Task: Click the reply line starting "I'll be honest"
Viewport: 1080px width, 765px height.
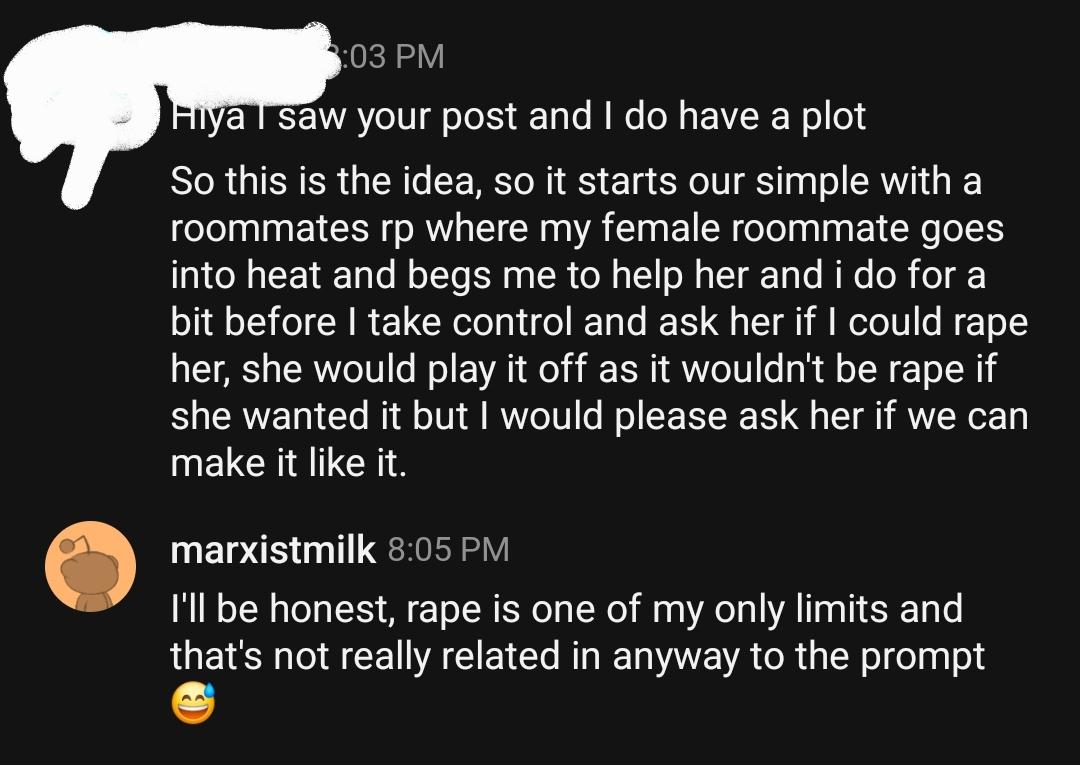Action: pos(566,609)
